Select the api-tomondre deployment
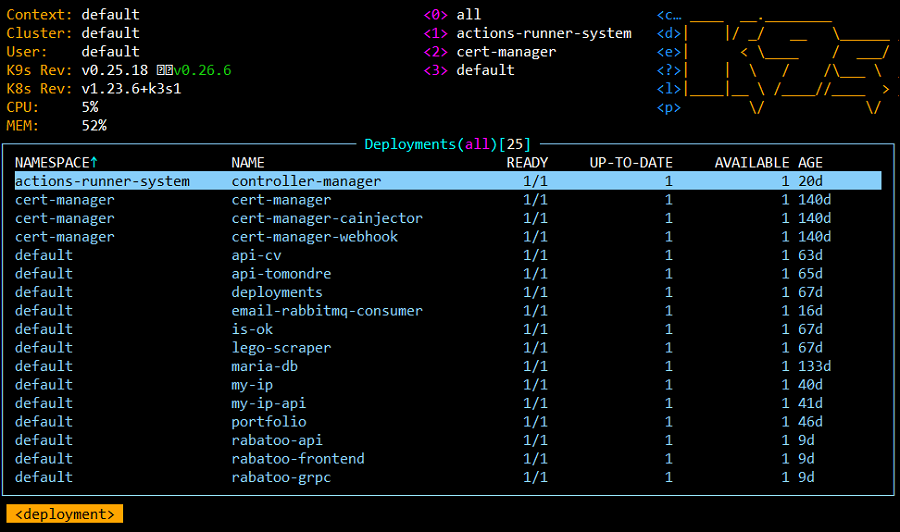Image resolution: width=900 pixels, height=532 pixels. point(448,273)
